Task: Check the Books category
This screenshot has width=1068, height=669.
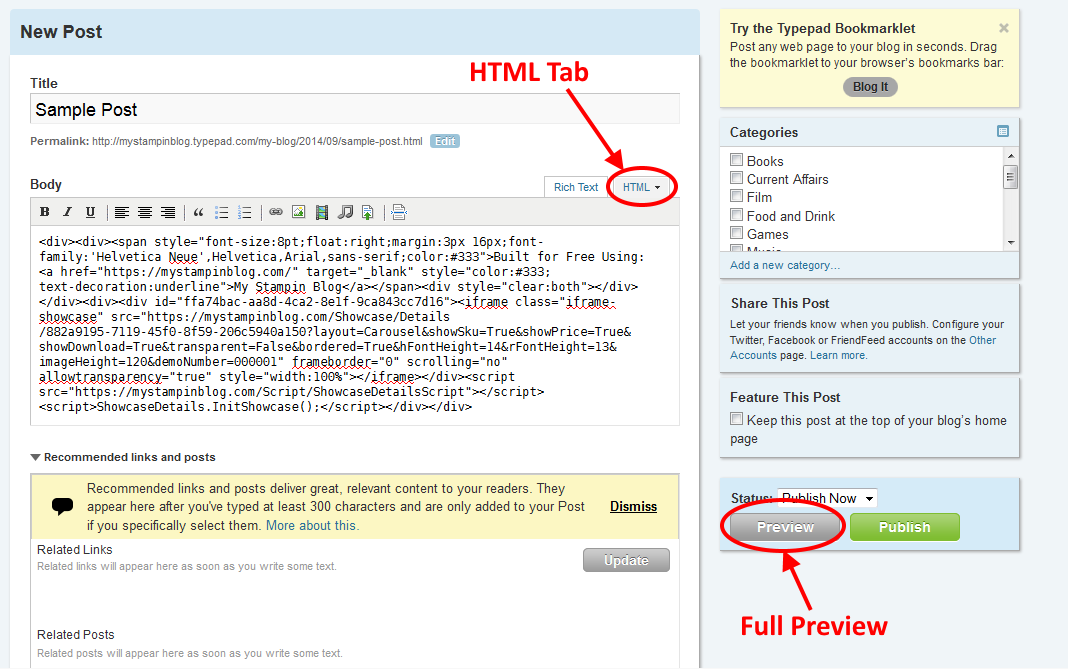Action: [x=736, y=159]
